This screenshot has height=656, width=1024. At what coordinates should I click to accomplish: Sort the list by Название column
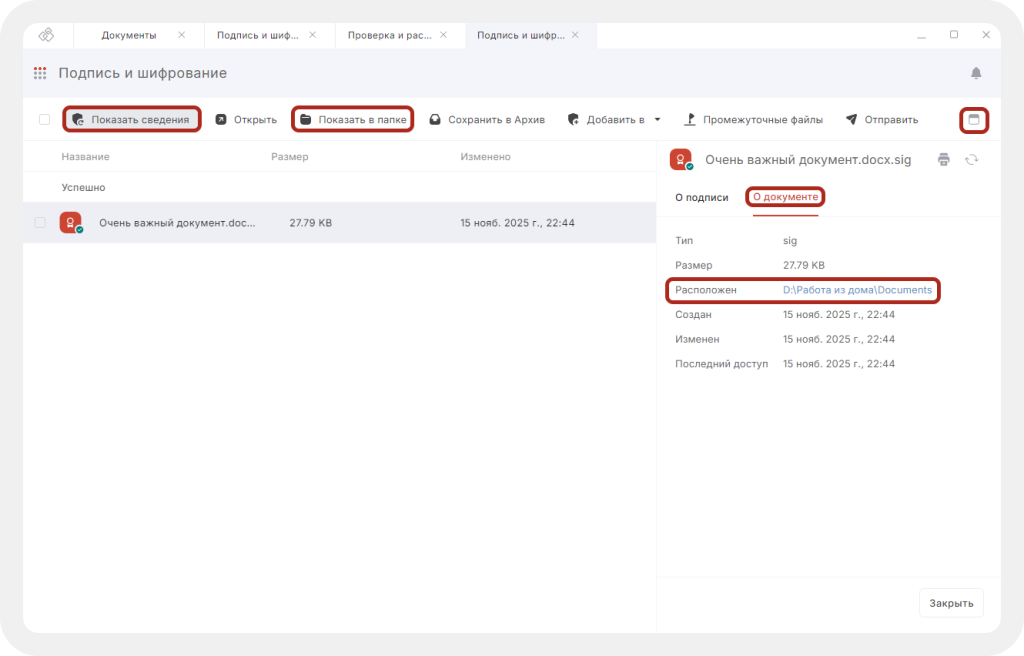tap(85, 157)
